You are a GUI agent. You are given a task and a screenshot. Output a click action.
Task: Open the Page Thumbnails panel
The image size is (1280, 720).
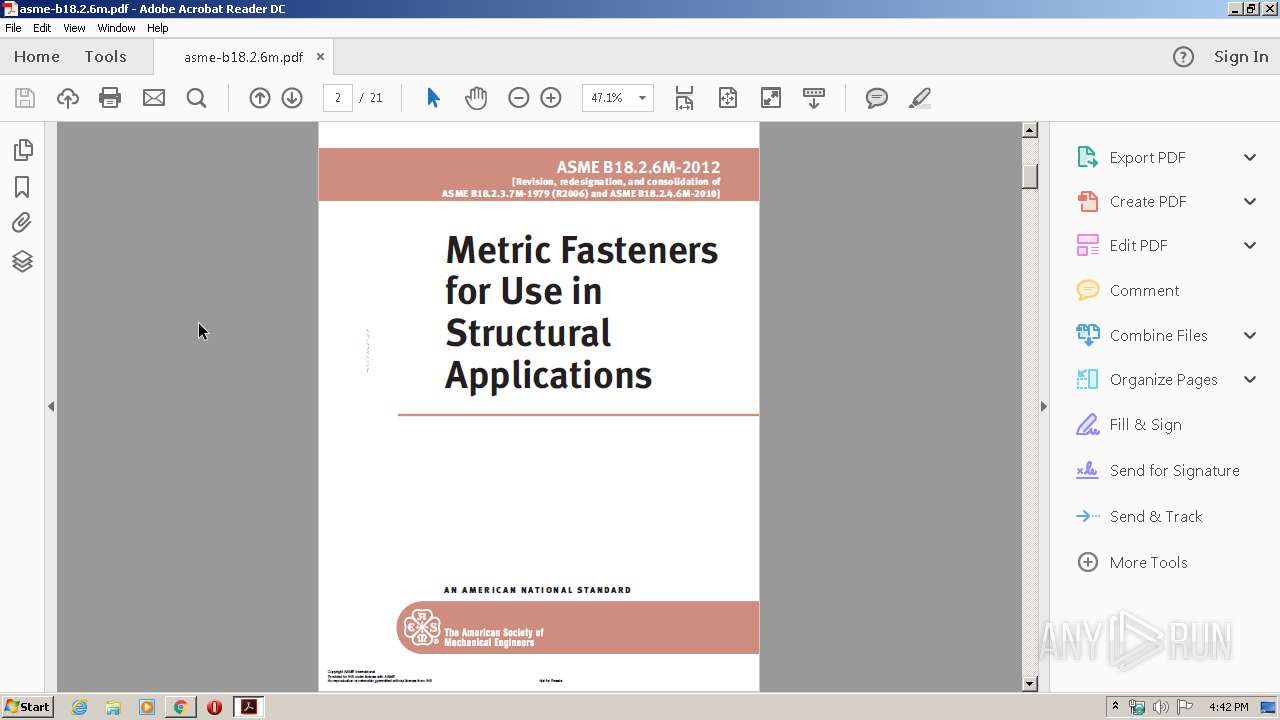click(22, 150)
